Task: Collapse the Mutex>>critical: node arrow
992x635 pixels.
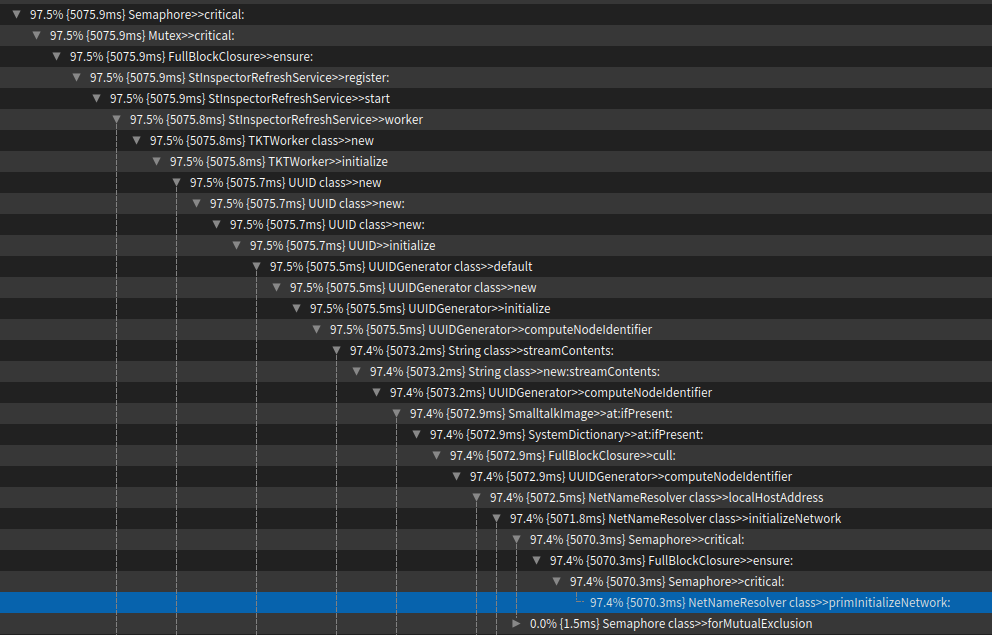Action: coord(37,35)
